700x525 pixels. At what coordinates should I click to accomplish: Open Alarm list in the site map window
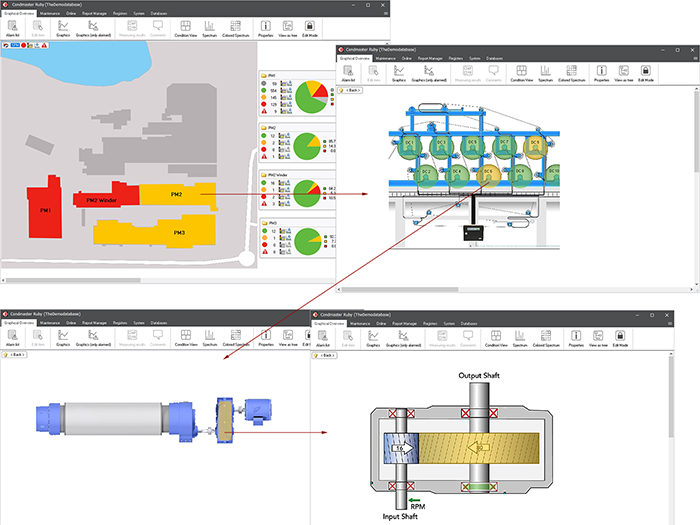(12, 29)
